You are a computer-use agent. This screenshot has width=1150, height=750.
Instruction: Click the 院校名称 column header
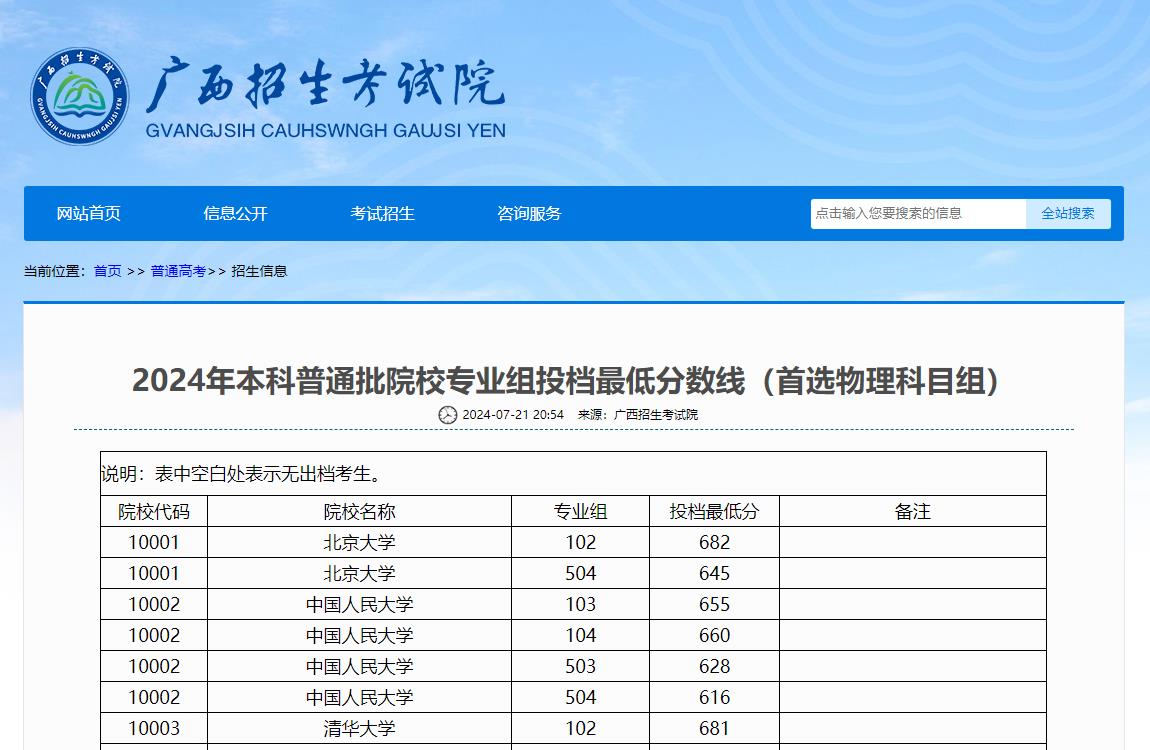coord(359,512)
